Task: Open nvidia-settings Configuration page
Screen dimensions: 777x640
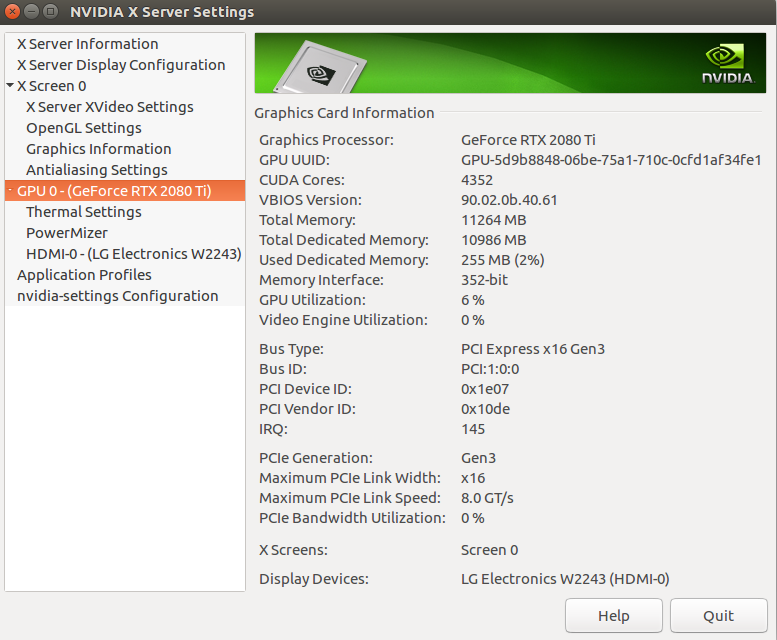Action: 117,296
